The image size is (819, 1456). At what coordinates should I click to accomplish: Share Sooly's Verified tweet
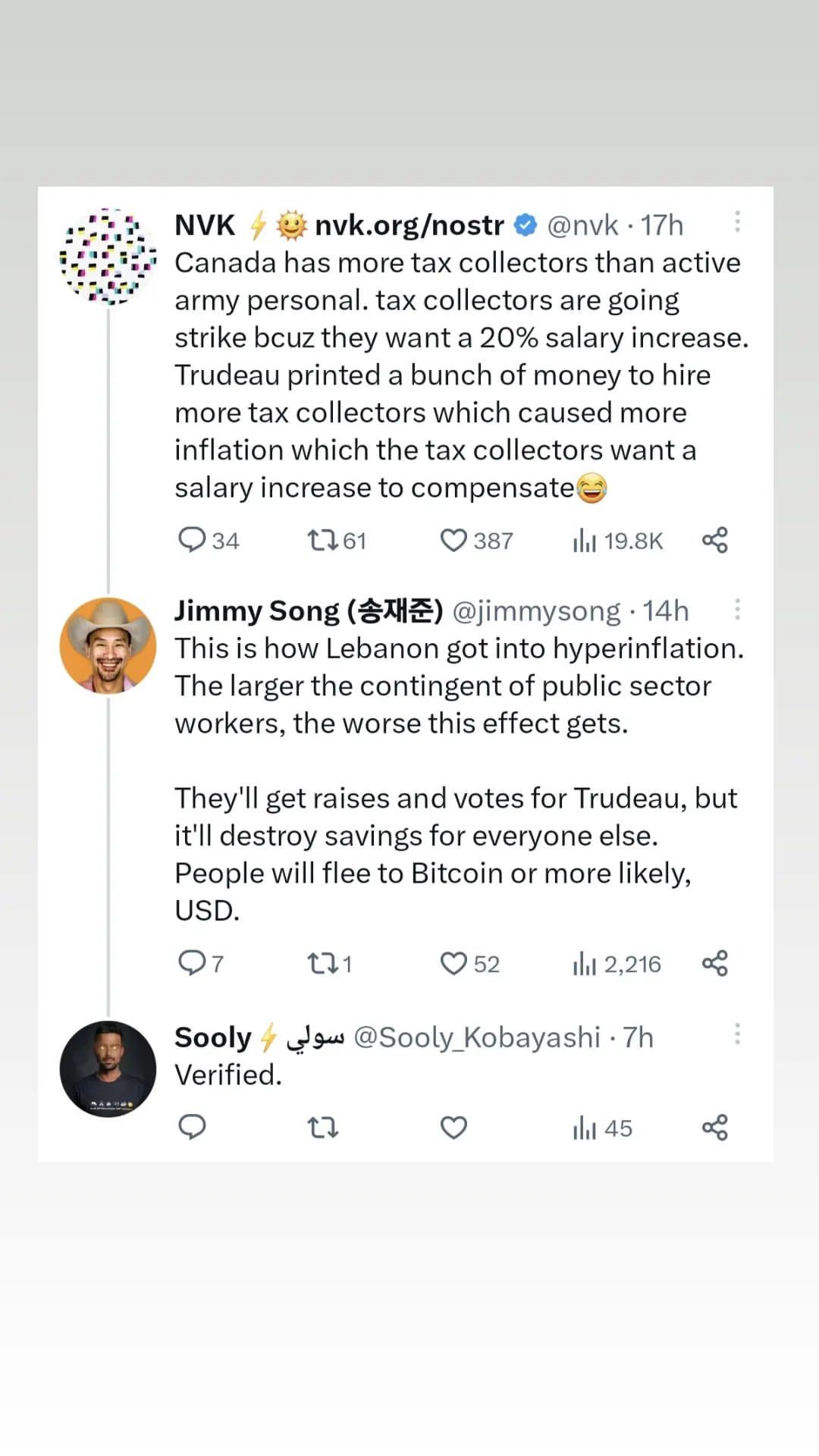click(714, 1128)
